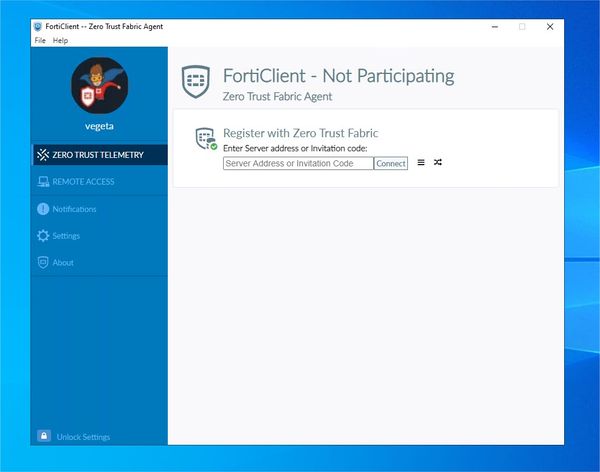Focus the Server Address or Invitation Code field
This screenshot has height=472, width=600.
tap(298, 163)
